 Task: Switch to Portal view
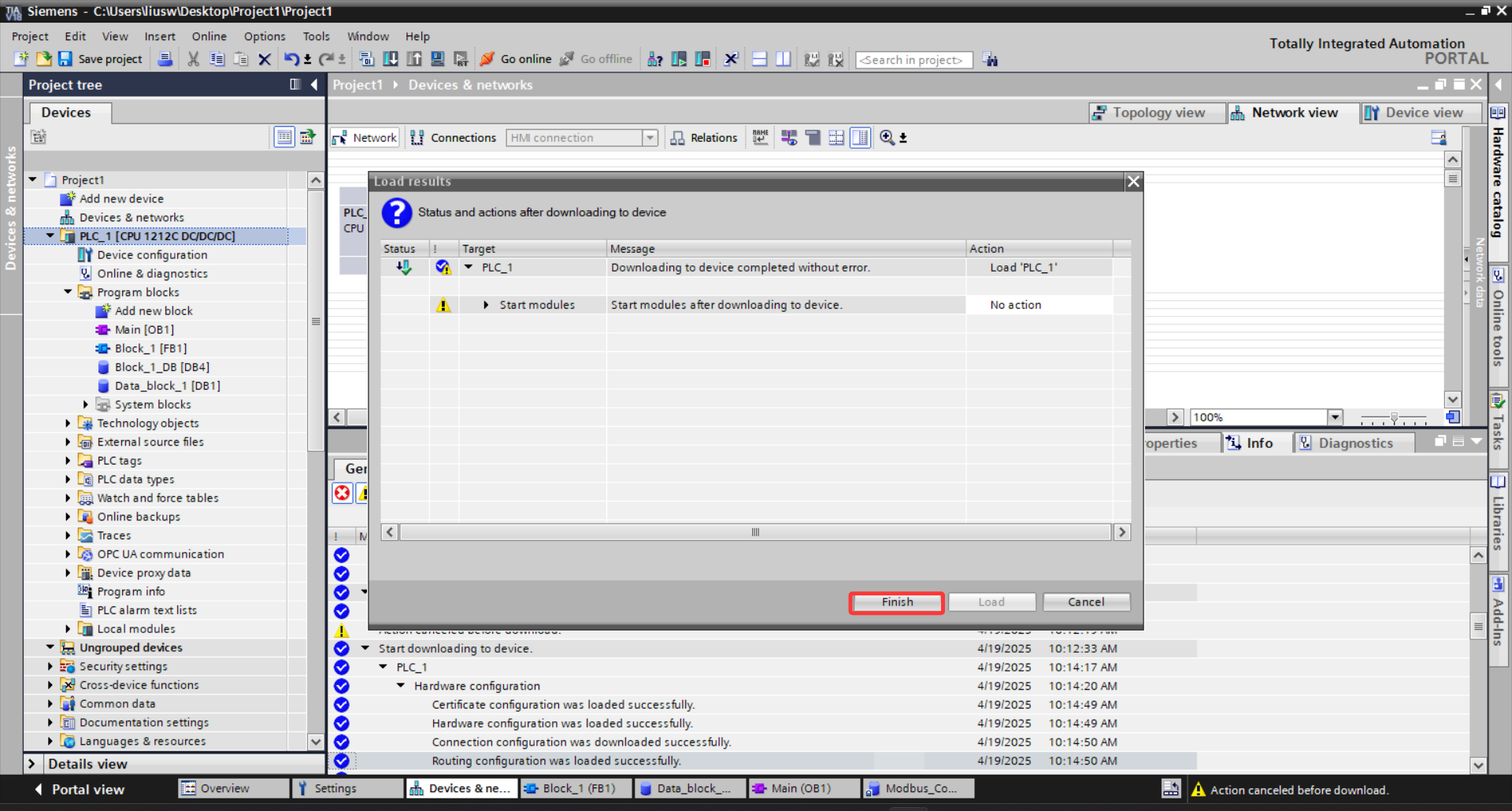[79, 789]
